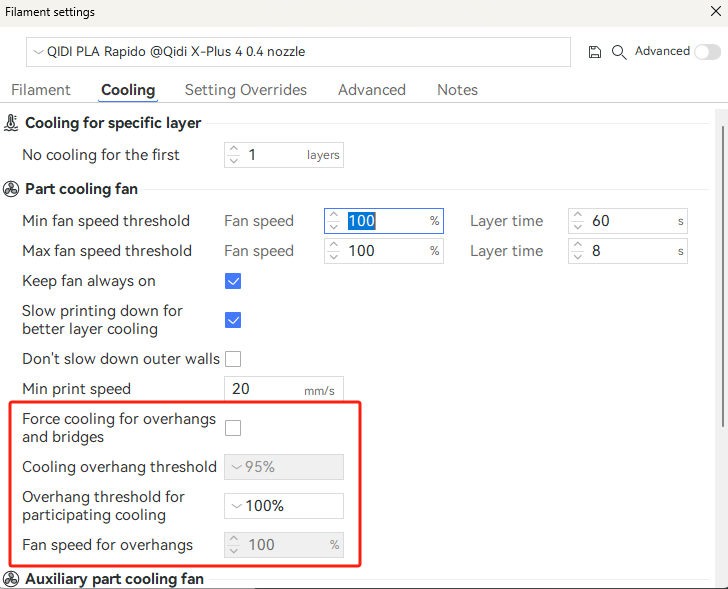Image resolution: width=728 pixels, height=589 pixels.
Task: Click the Auxiliary part cooling fan icon
Action: click(x=12, y=579)
